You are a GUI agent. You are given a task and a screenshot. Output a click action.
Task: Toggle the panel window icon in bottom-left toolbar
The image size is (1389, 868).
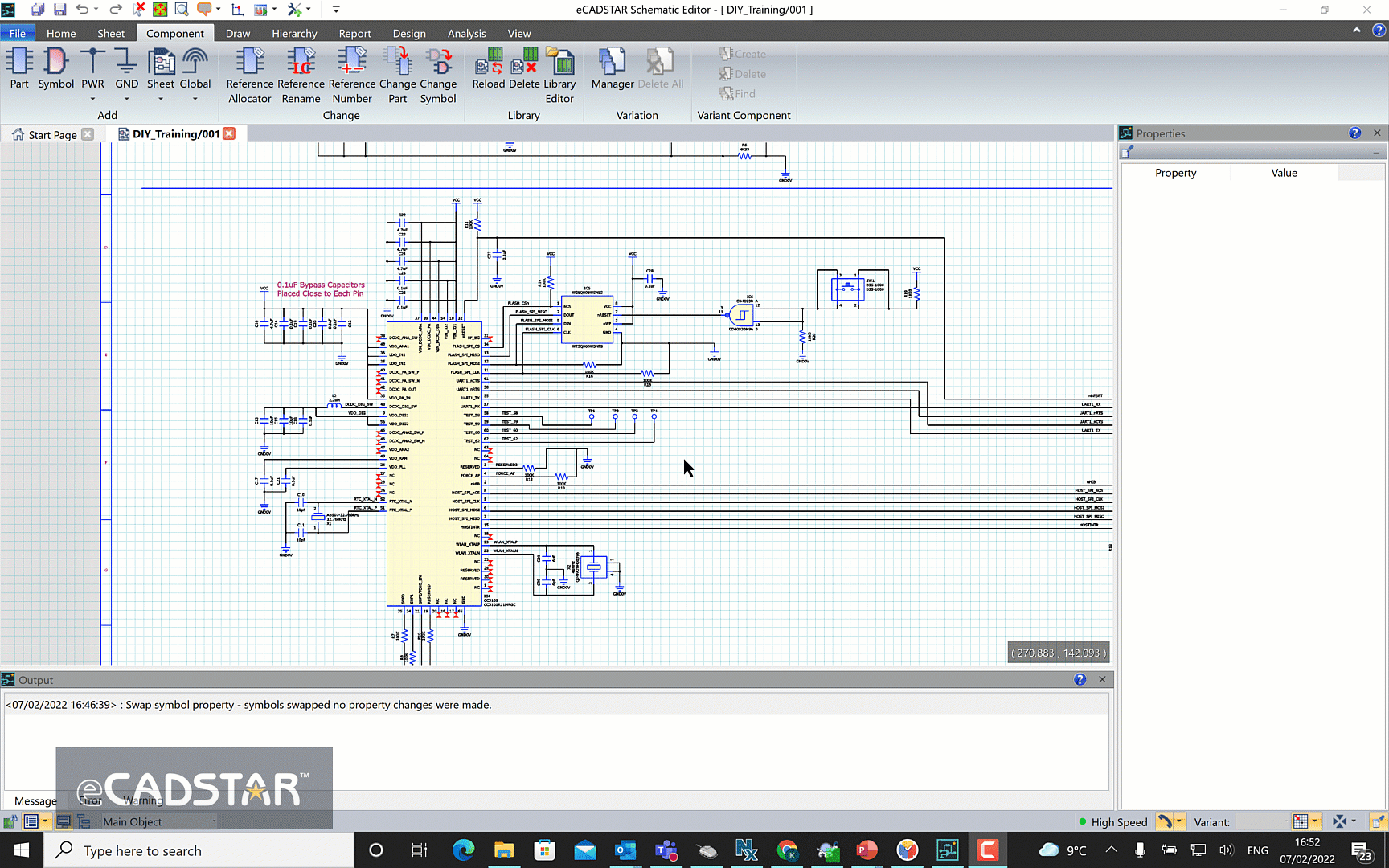click(64, 821)
